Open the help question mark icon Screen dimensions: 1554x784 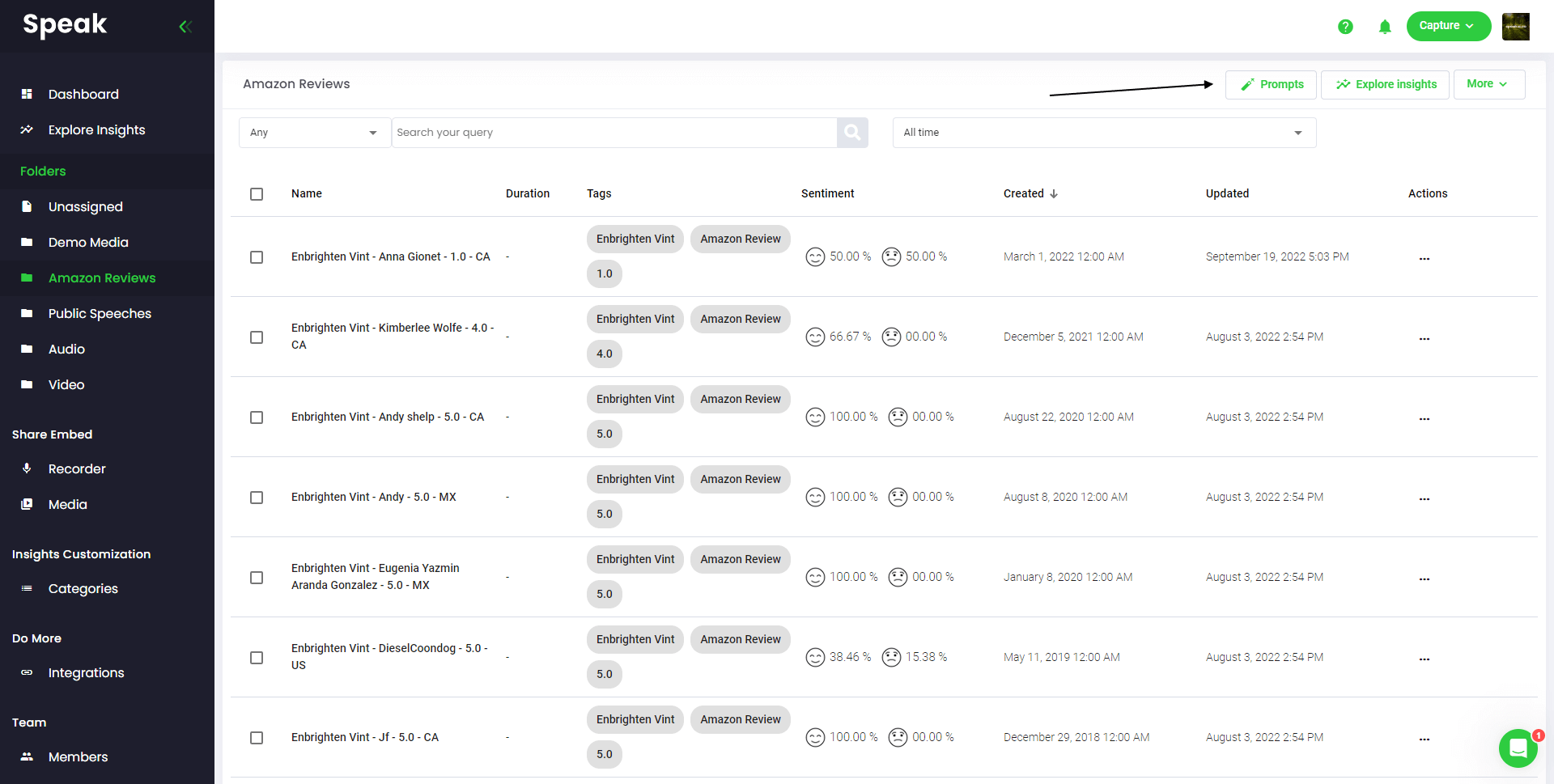pos(1345,27)
